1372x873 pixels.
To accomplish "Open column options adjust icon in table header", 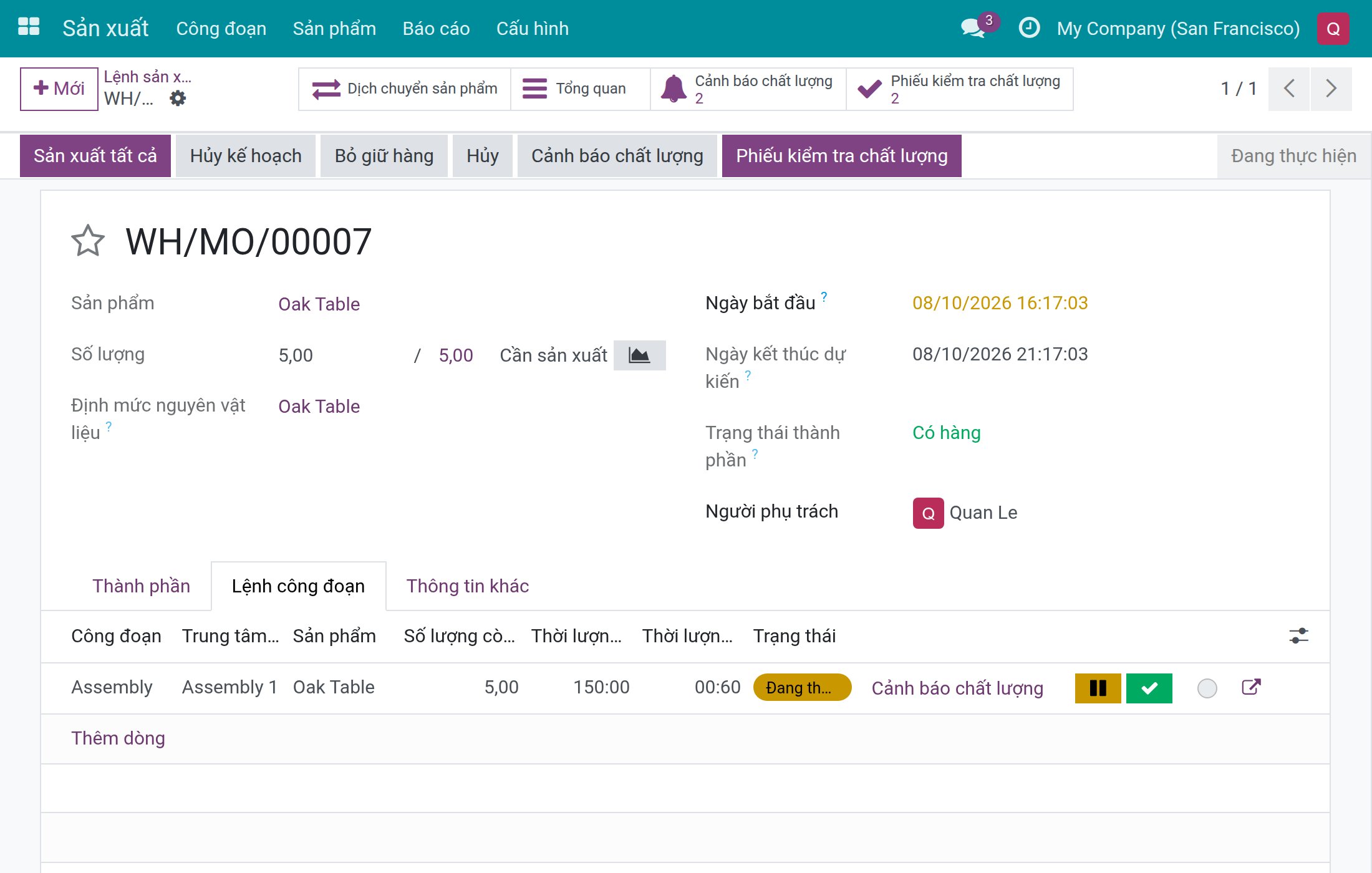I will (x=1299, y=636).
